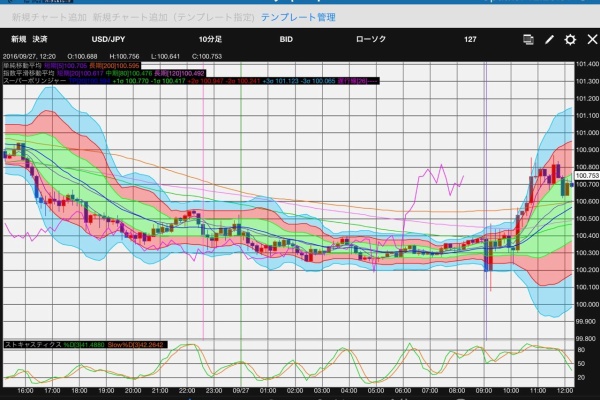Click the ストキャスティクス indicator label
The width and height of the screenshot is (600, 400).
(x=29, y=341)
